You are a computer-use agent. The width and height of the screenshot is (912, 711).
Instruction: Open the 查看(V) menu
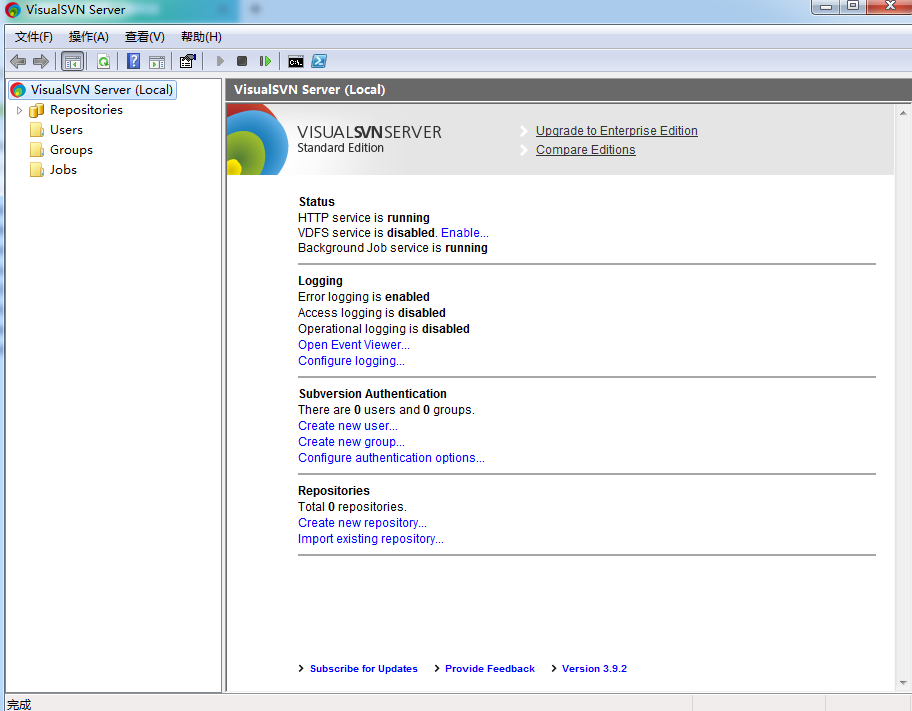[144, 37]
